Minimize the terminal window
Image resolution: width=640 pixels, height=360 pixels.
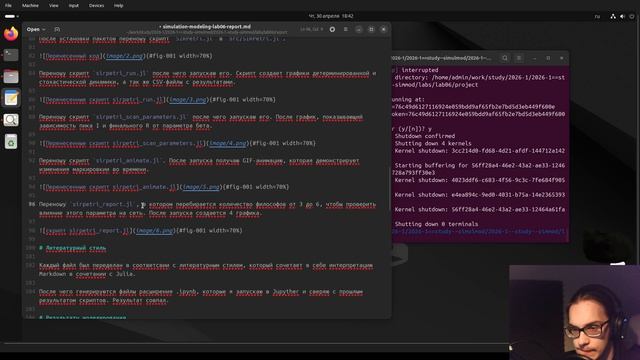pyautogui.click(x=534, y=58)
